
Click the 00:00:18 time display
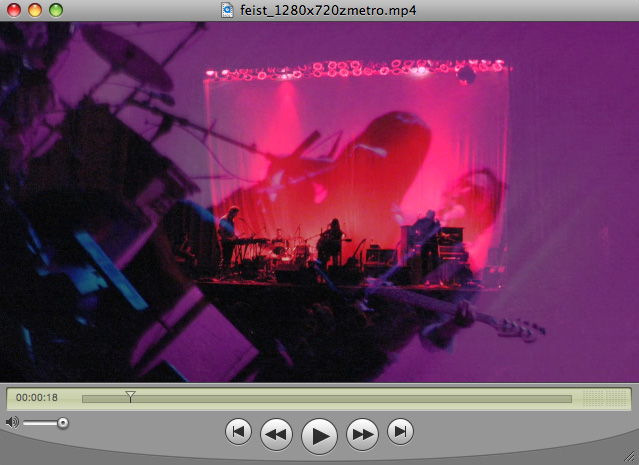[37, 398]
